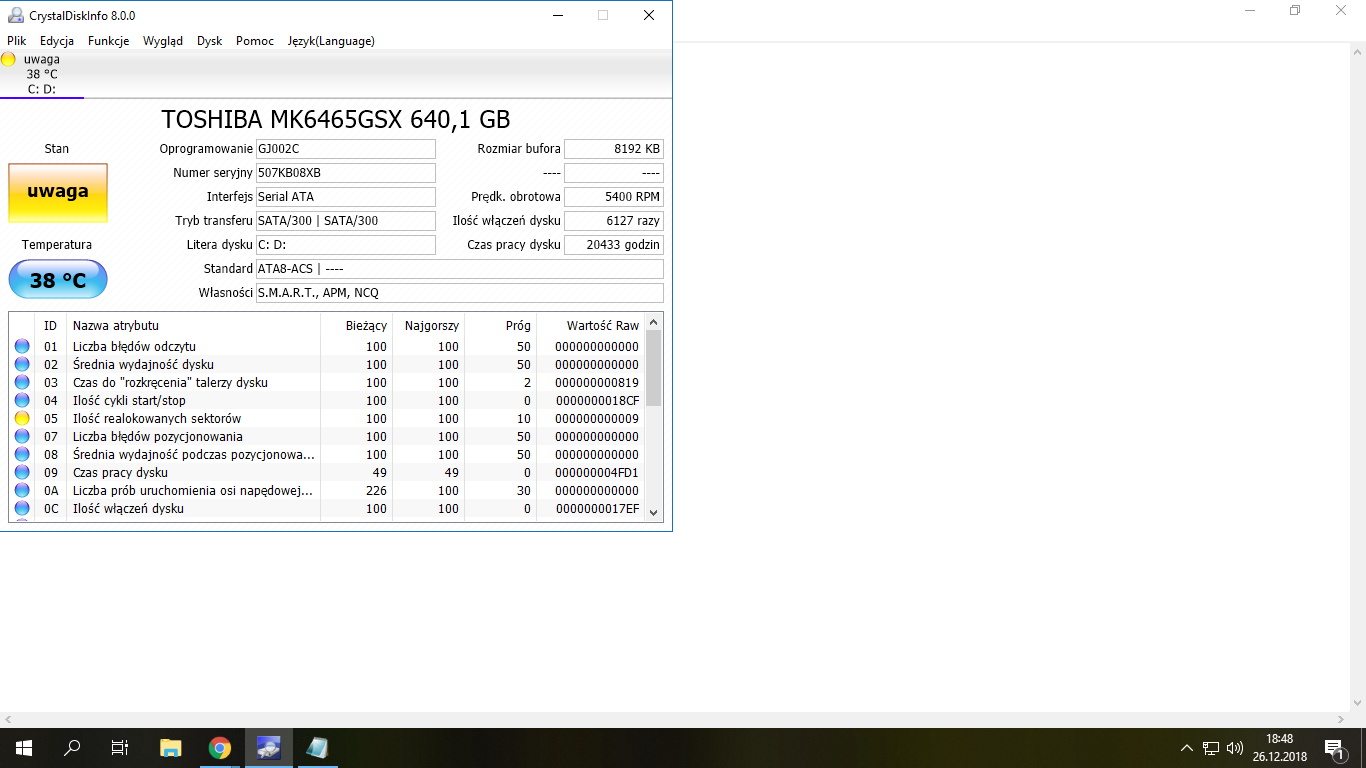Viewport: 1366px width, 768px height.
Task: Click the yellow uwaga health status button
Action: [58, 193]
